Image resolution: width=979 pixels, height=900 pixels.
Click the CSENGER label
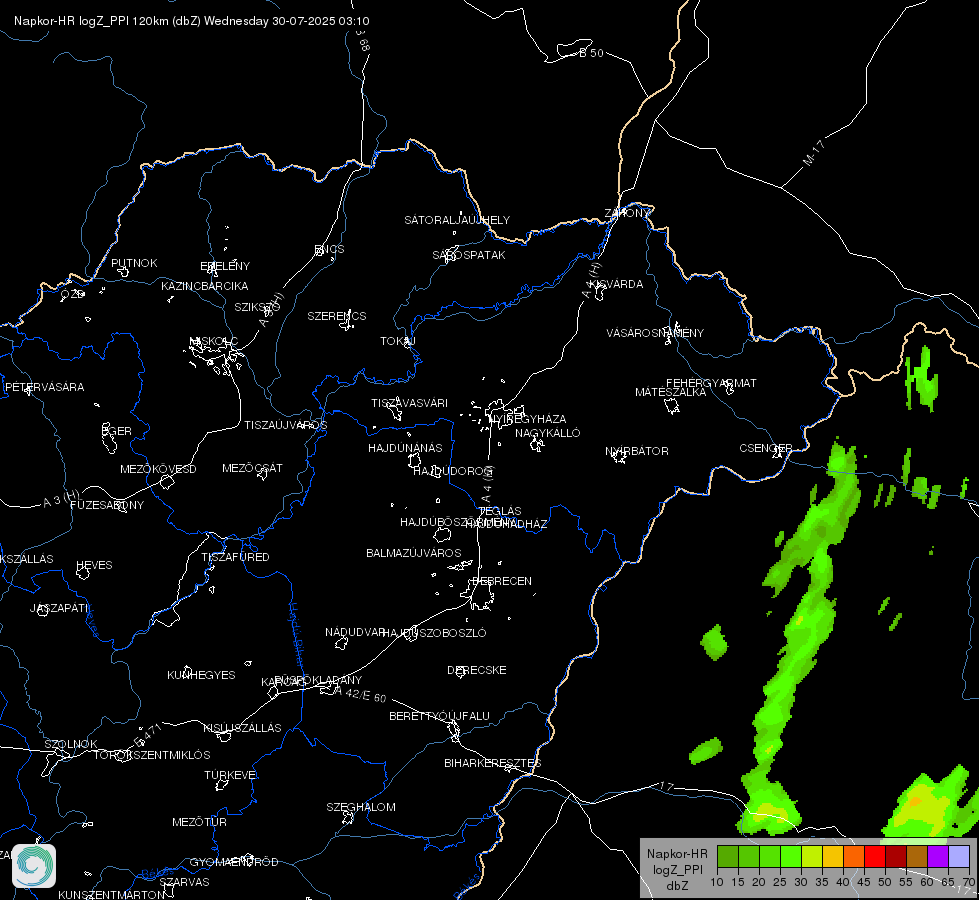[x=765, y=448]
